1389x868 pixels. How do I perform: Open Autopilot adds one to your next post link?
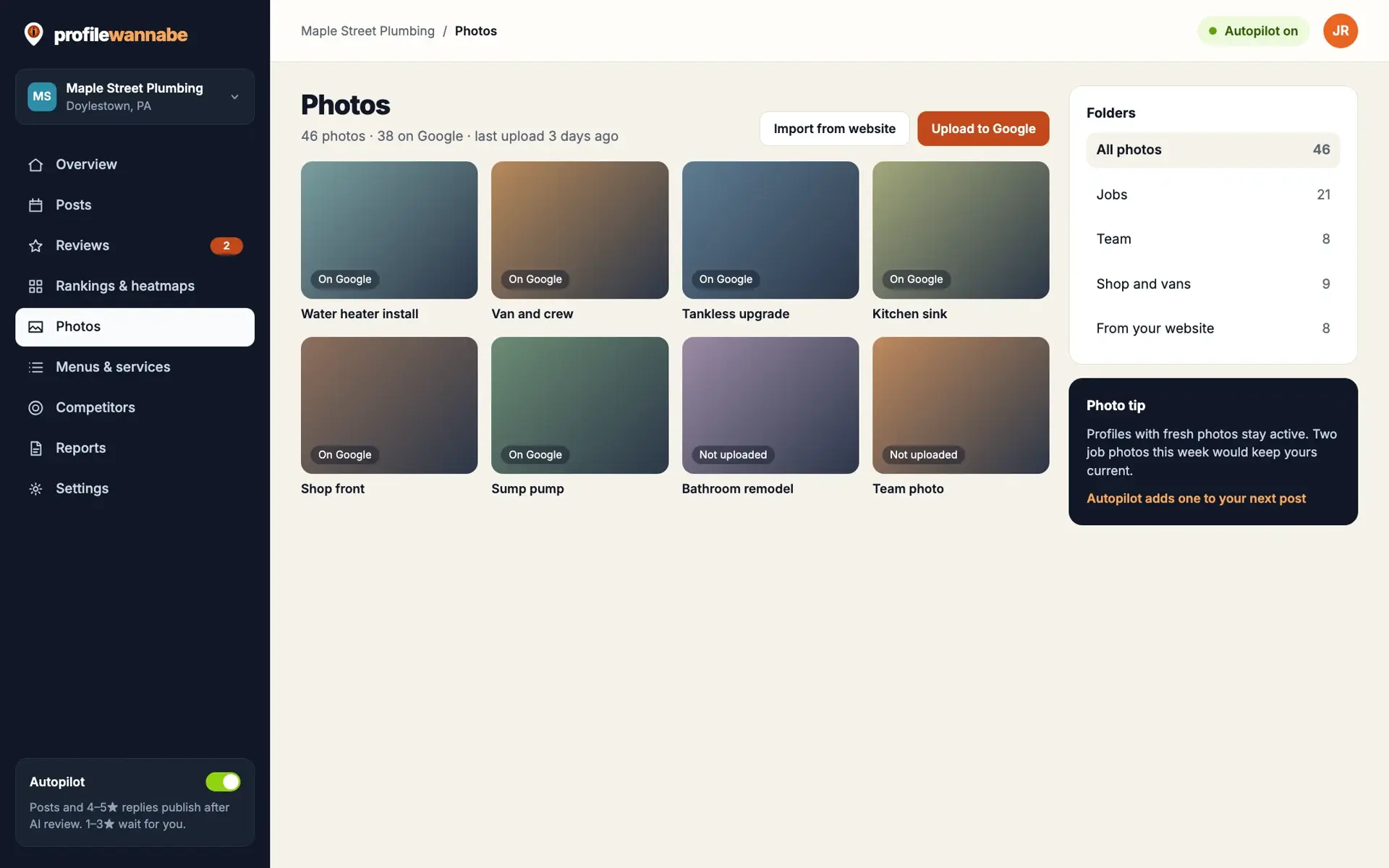click(x=1196, y=498)
